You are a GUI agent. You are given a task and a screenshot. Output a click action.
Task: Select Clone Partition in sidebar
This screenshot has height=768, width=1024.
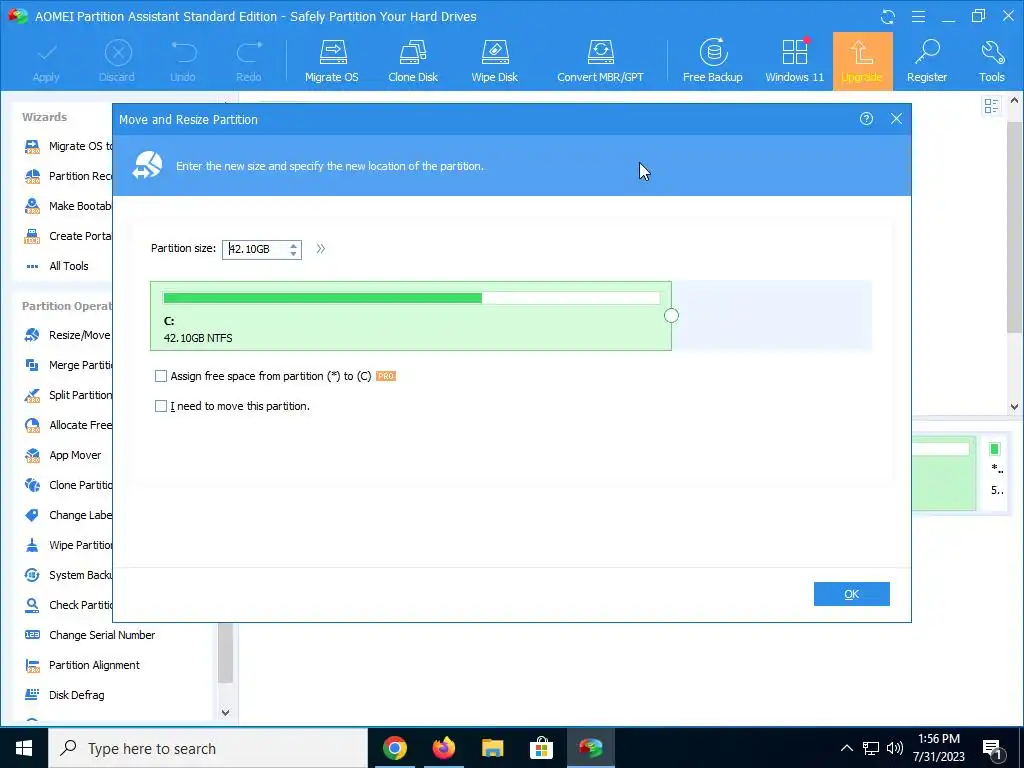coord(67,485)
